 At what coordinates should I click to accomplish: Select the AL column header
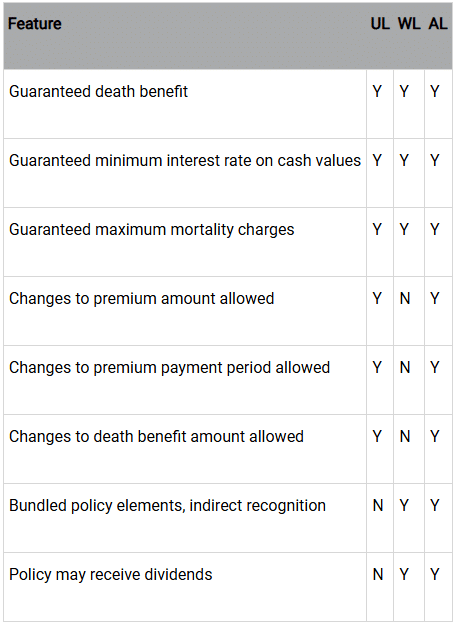coord(438,24)
